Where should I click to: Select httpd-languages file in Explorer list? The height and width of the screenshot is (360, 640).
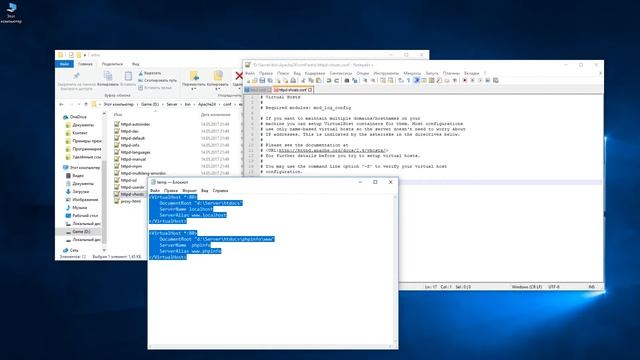point(132,152)
